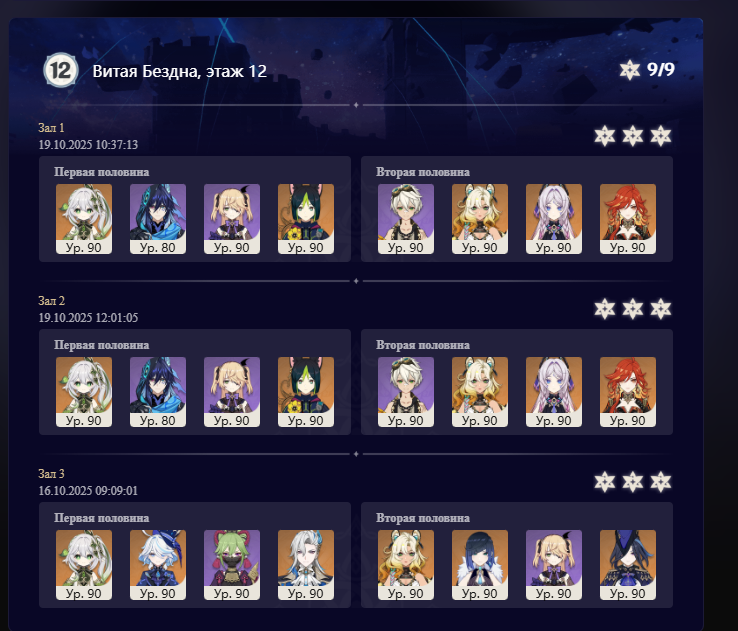Click the floor 12 badge icon
Image resolution: width=738 pixels, height=631 pixels.
pos(61,71)
